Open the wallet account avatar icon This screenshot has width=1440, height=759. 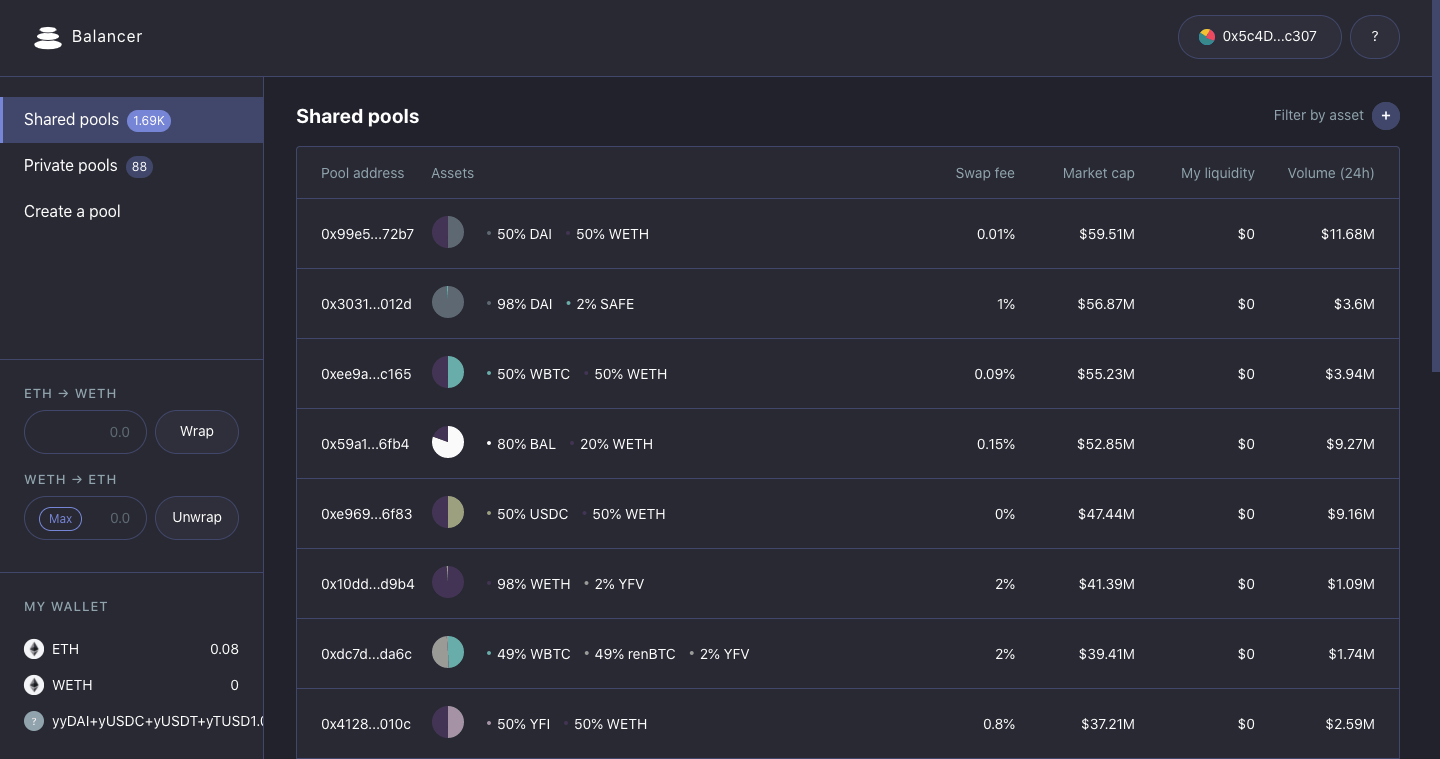[x=1207, y=36]
